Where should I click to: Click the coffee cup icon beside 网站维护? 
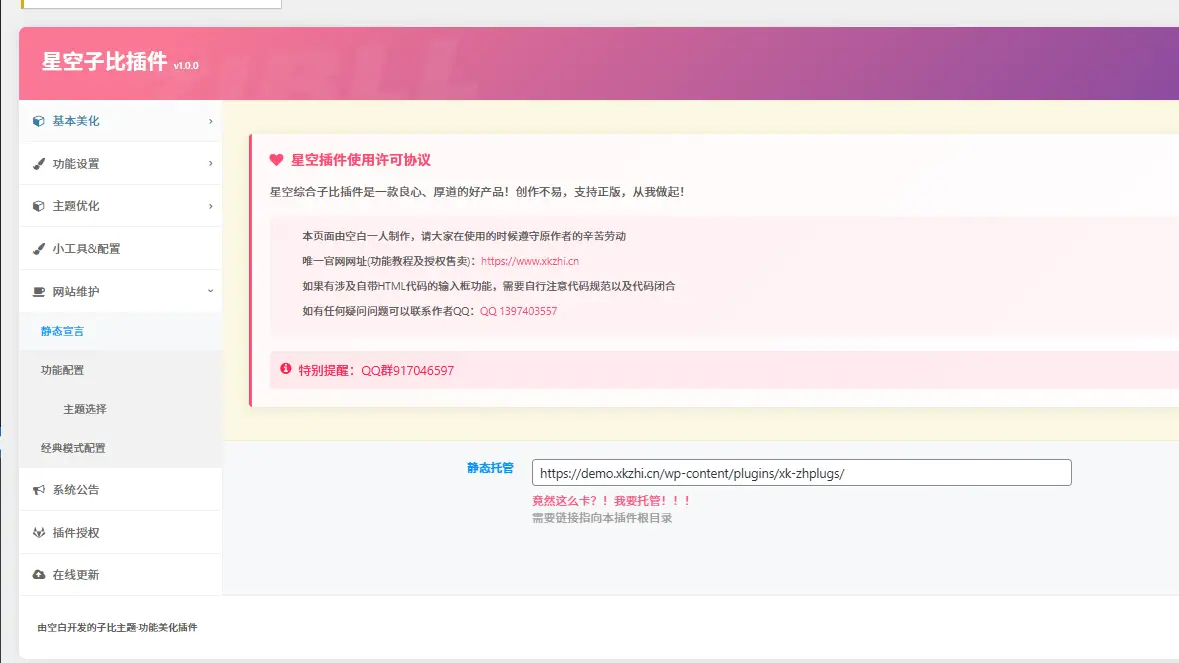pos(39,292)
